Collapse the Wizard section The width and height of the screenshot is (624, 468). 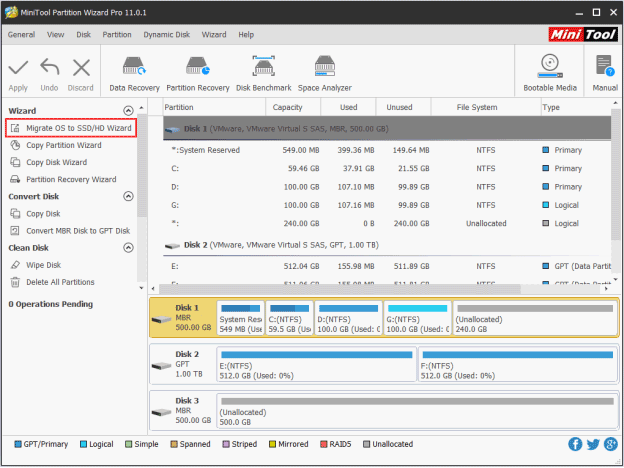(127, 111)
